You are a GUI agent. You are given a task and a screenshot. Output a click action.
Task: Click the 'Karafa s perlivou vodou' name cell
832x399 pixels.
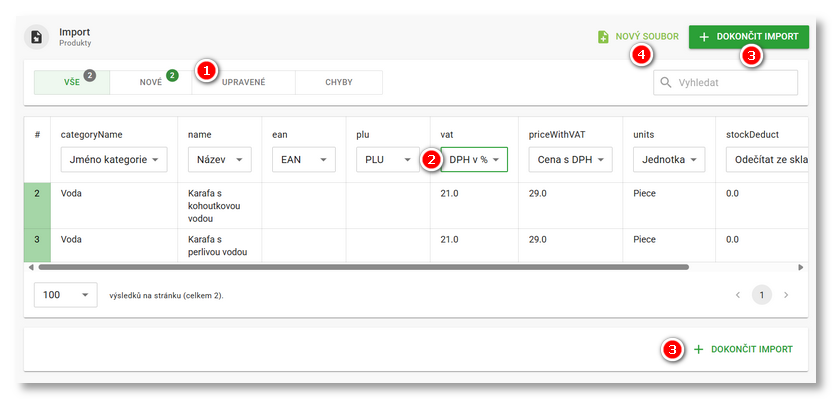pyautogui.click(x=220, y=246)
